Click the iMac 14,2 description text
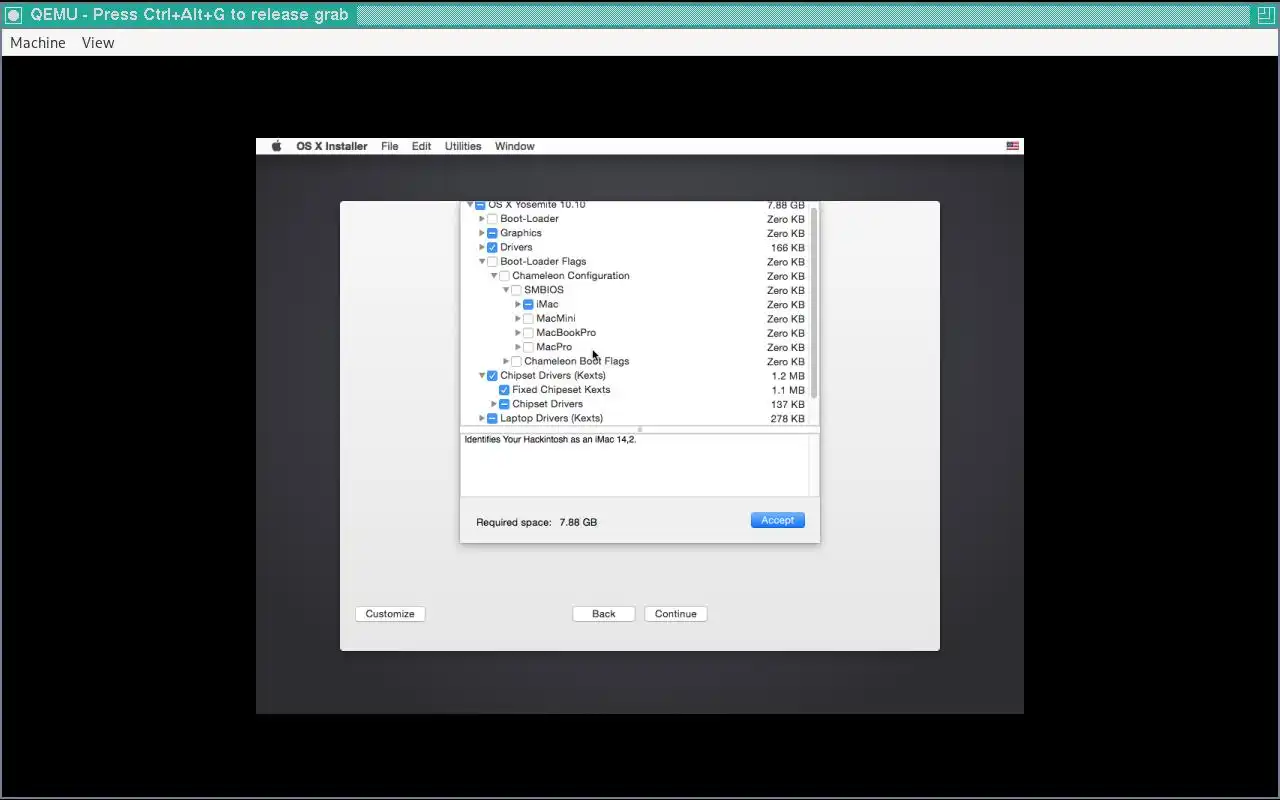The height and width of the screenshot is (800, 1280). pos(550,439)
